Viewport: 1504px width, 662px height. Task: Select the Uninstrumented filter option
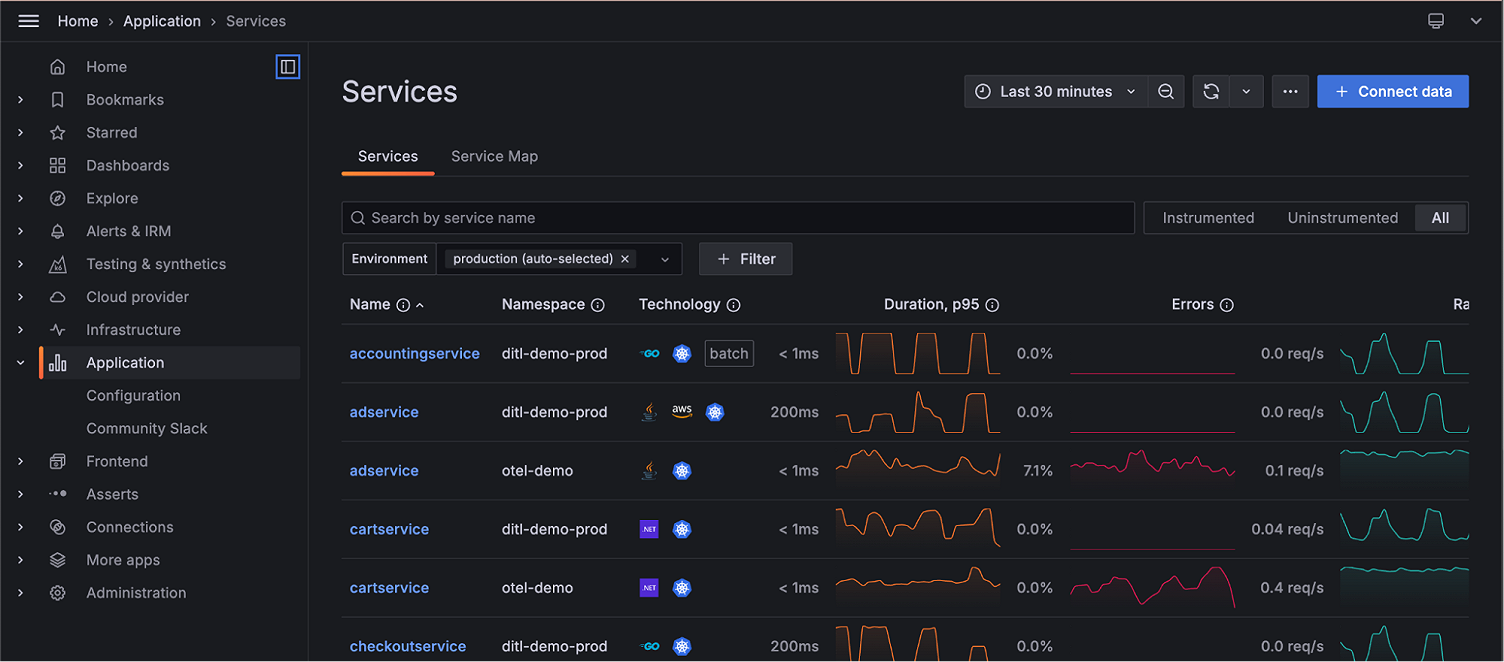[x=1342, y=218]
